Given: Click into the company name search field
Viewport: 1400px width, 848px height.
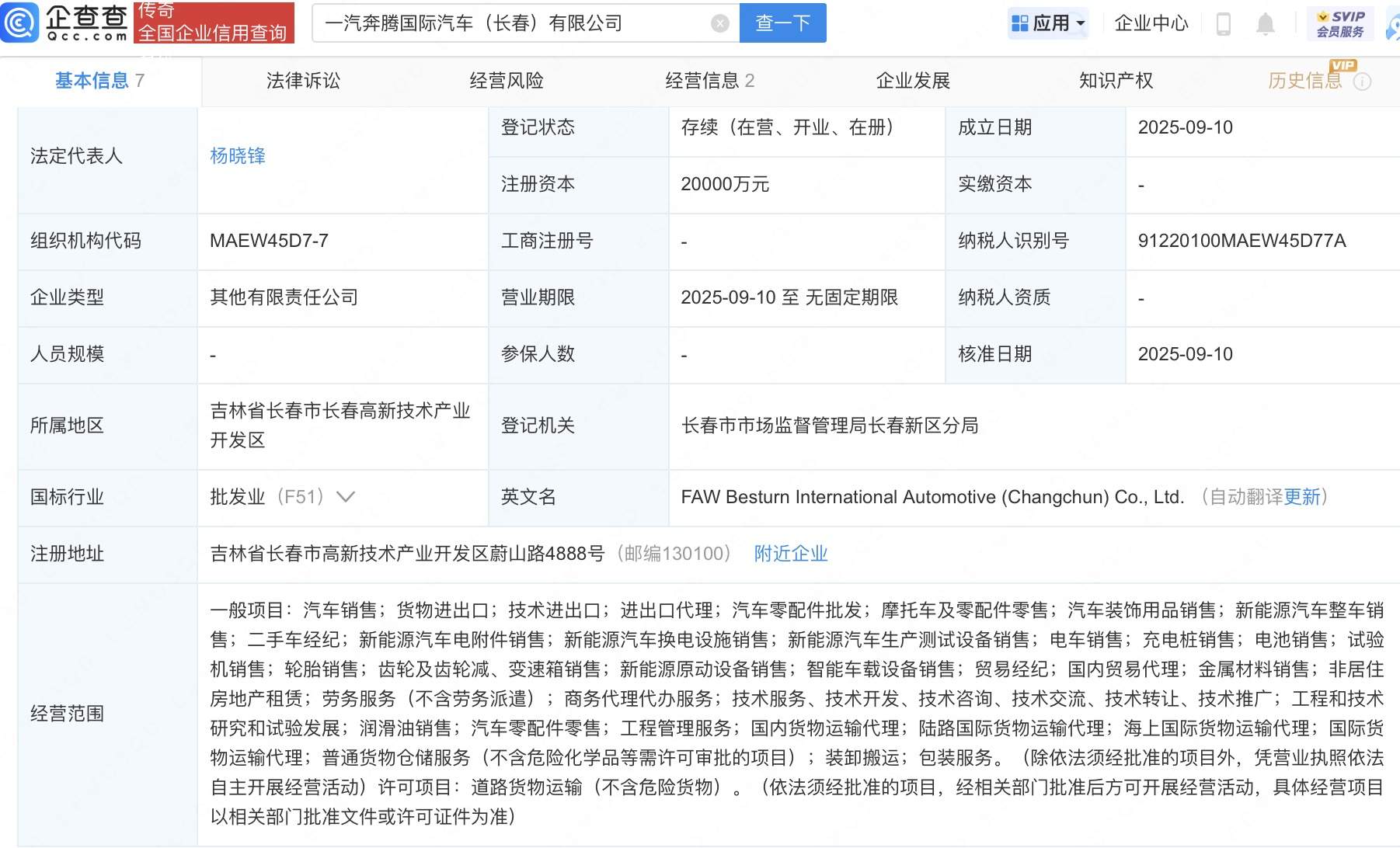Looking at the screenshot, I should click(513, 24).
